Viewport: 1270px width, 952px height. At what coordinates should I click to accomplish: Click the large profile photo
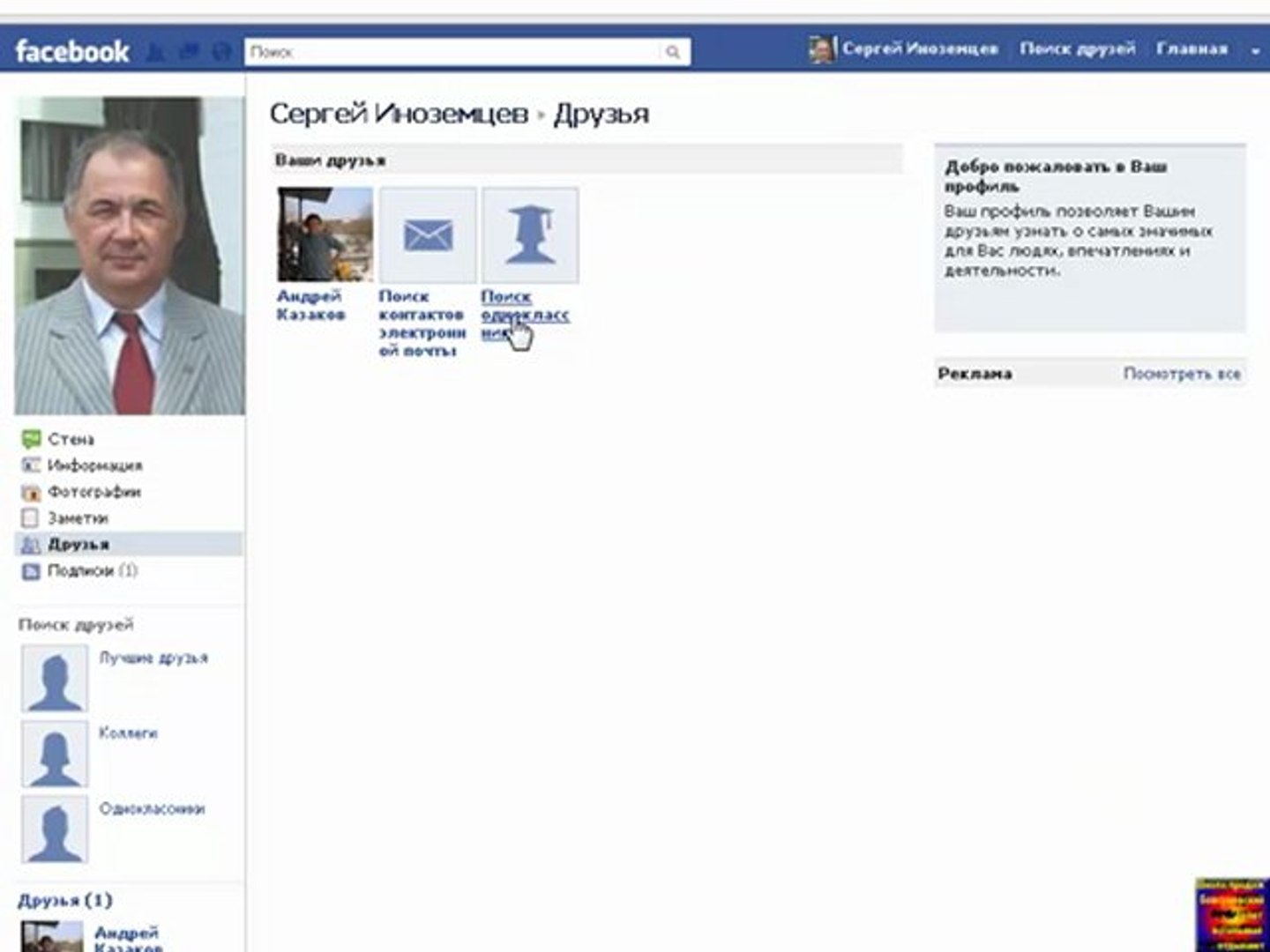tap(130, 256)
